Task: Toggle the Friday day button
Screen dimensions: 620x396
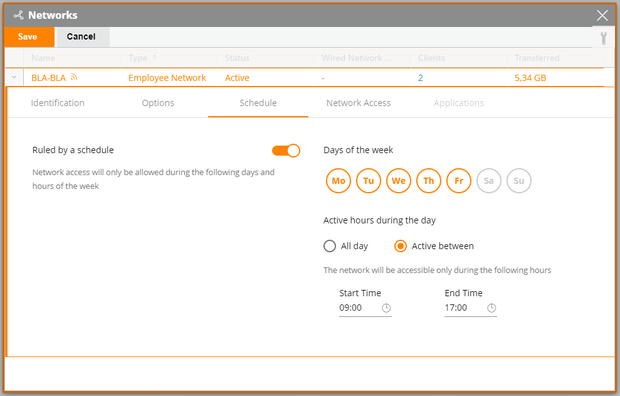Action: coord(459,181)
